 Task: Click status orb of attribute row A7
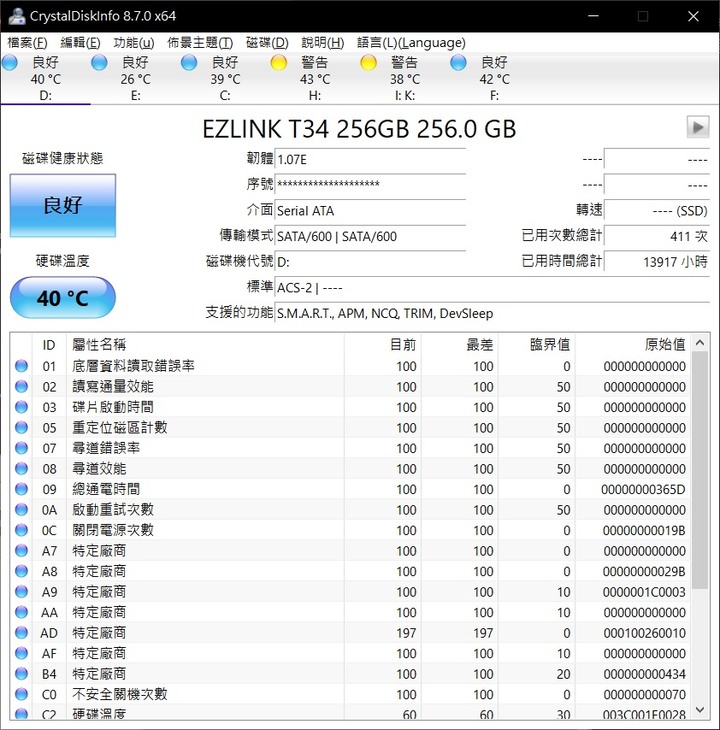pyautogui.click(x=21, y=550)
